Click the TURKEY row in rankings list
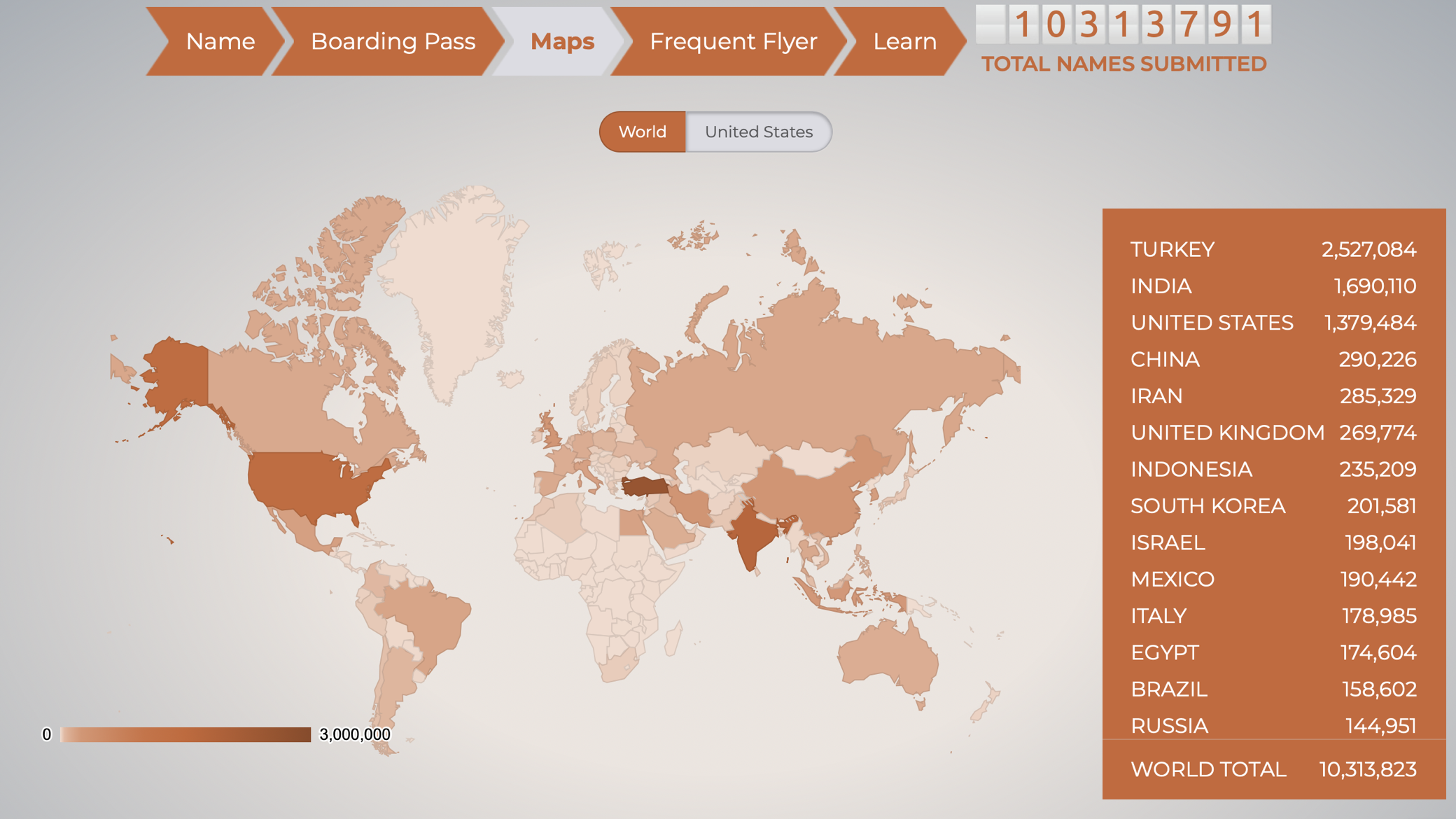Screen dimensions: 1456x819 [x=1273, y=249]
